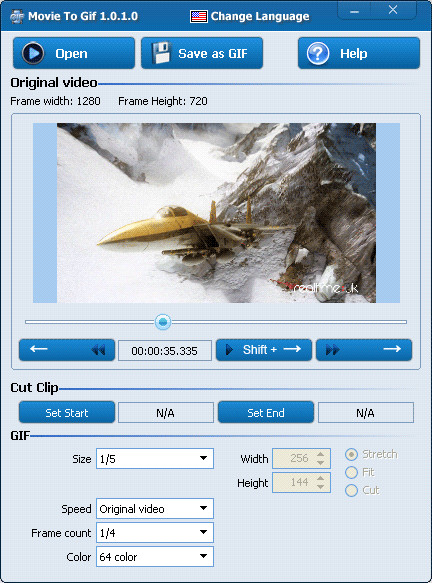Click the 00:00:35.335 timecode field
Image resolution: width=432 pixels, height=583 pixels.
(x=165, y=351)
